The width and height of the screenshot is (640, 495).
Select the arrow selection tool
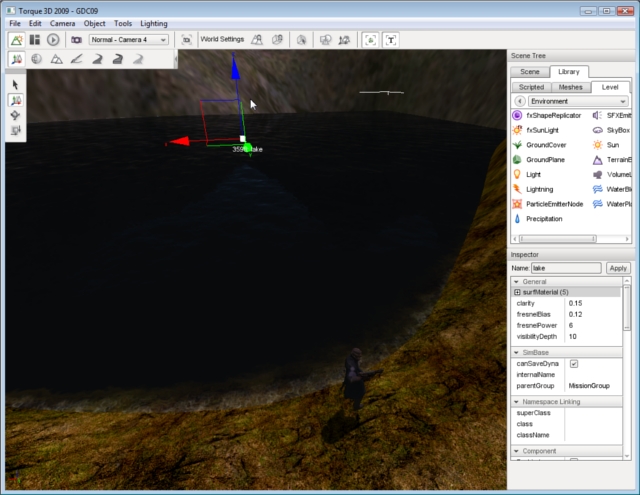coord(16,85)
